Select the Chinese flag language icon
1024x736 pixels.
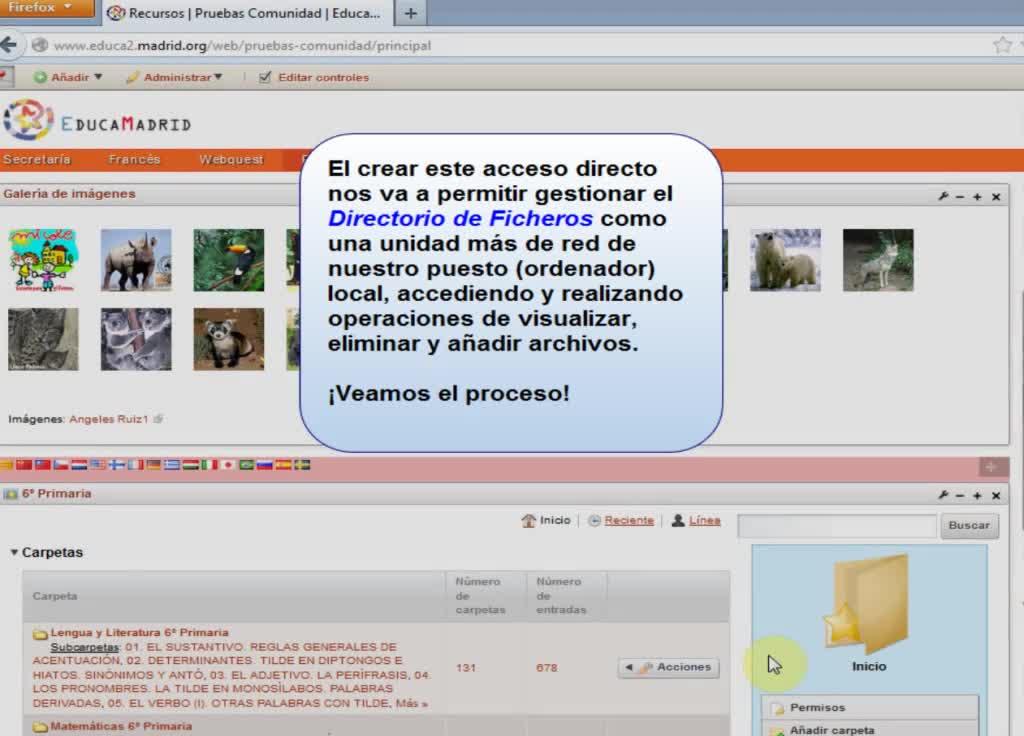tap(24, 465)
